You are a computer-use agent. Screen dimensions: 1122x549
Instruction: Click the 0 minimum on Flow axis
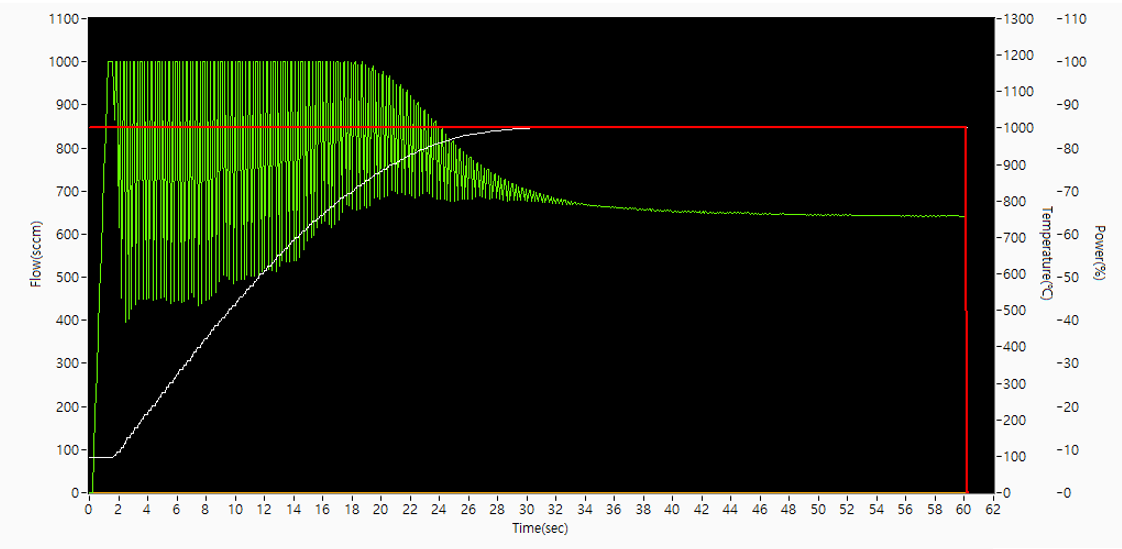coord(75,493)
